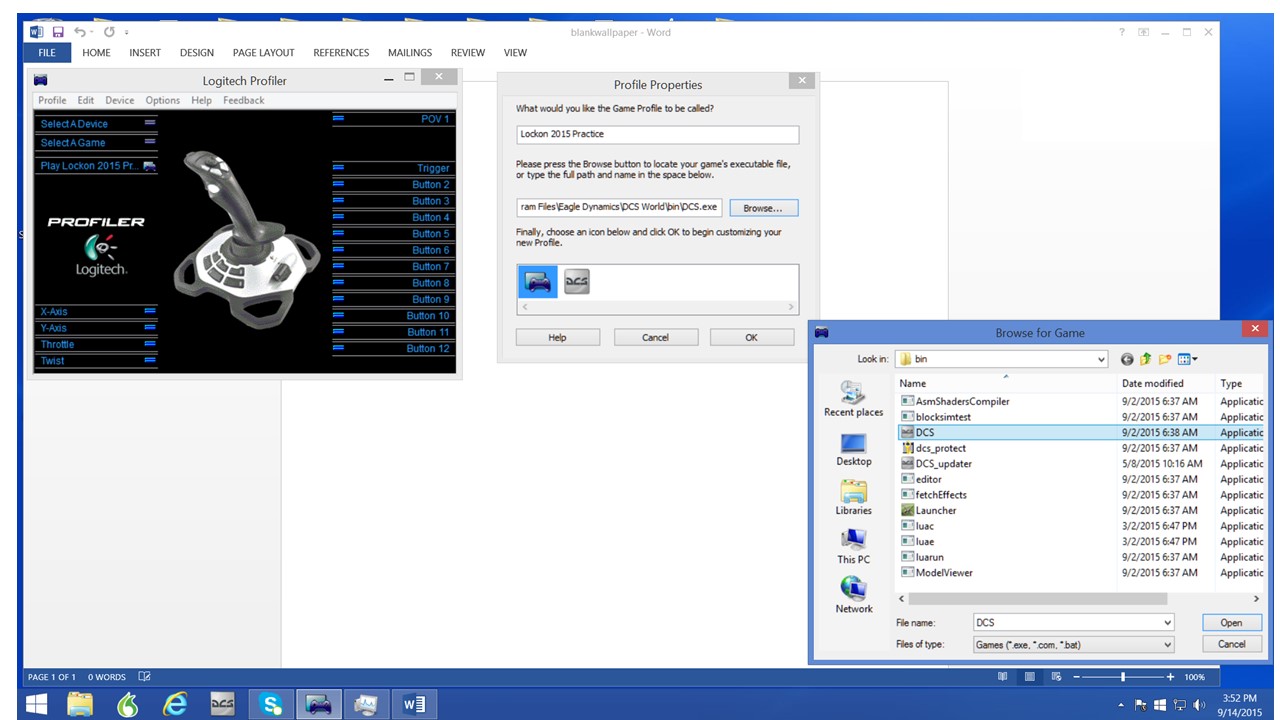
Task: Click Open in Browse for Game
Action: [x=1231, y=622]
